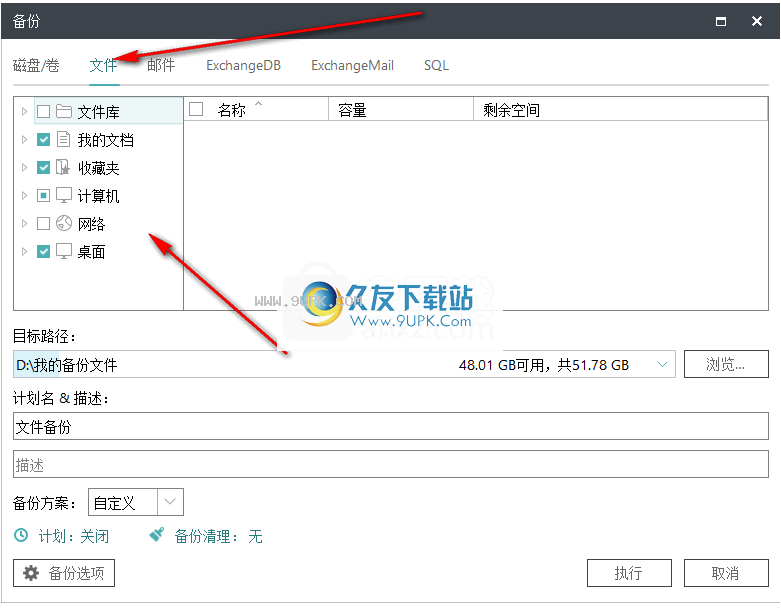Check the 文件库 checkbox

43,112
